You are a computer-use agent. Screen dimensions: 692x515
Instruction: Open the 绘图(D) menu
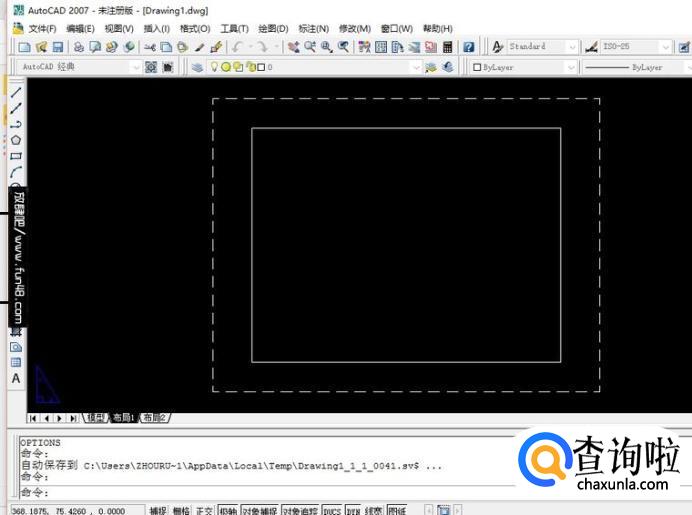pyautogui.click(x=273, y=29)
